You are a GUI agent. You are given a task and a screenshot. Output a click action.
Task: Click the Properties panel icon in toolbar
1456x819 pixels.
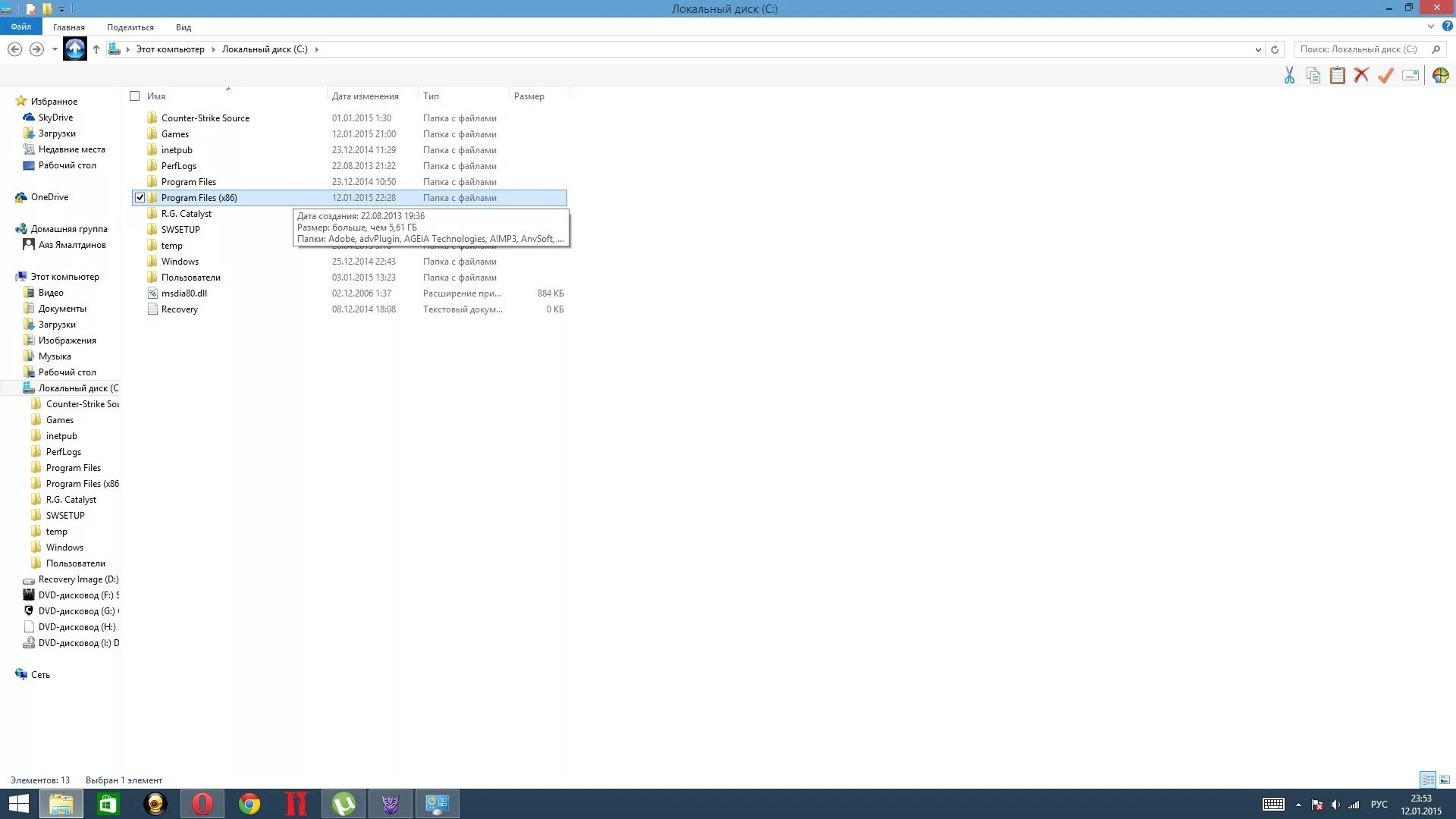(x=1410, y=75)
